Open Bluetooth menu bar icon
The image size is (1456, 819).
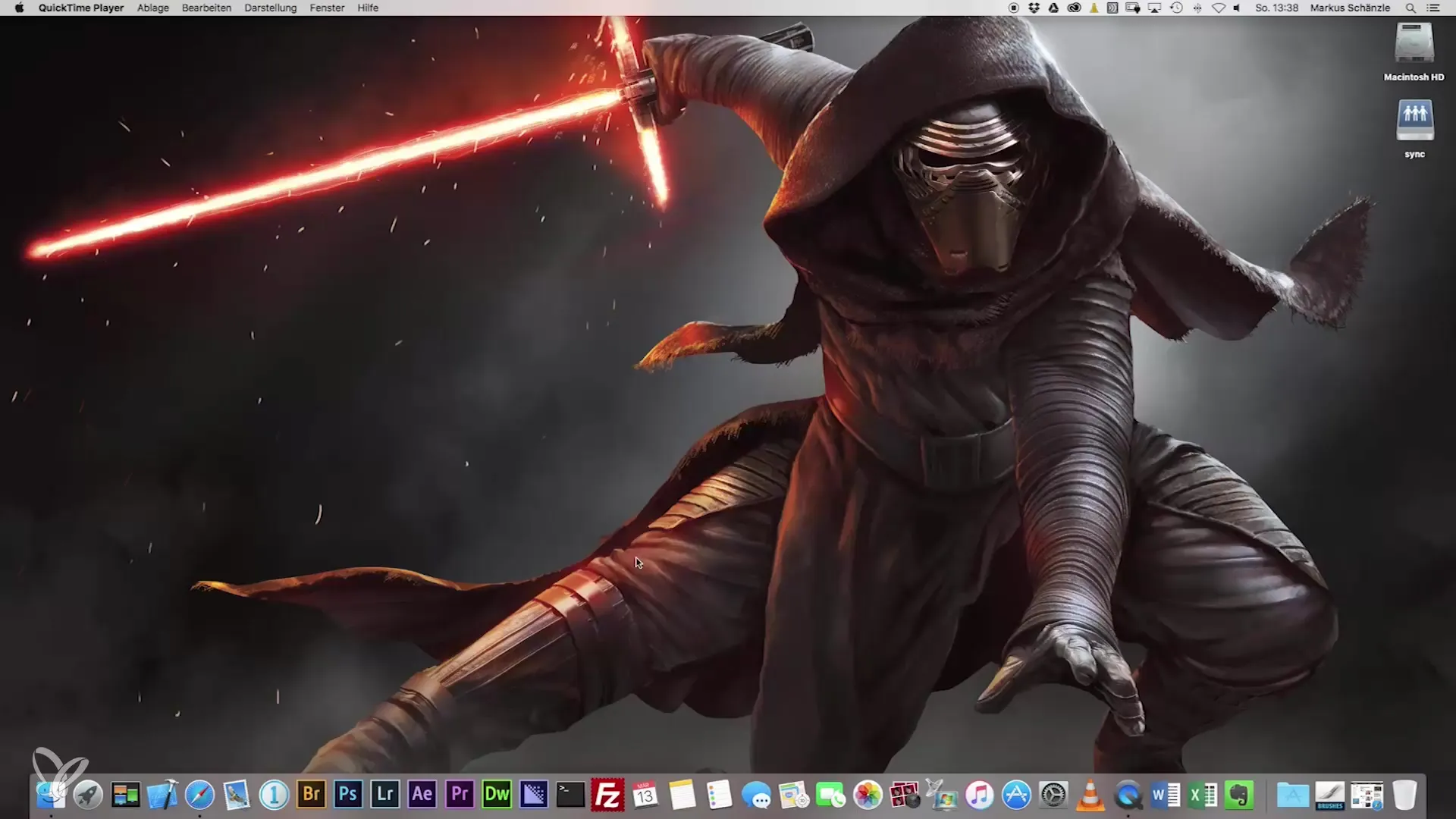(1197, 8)
